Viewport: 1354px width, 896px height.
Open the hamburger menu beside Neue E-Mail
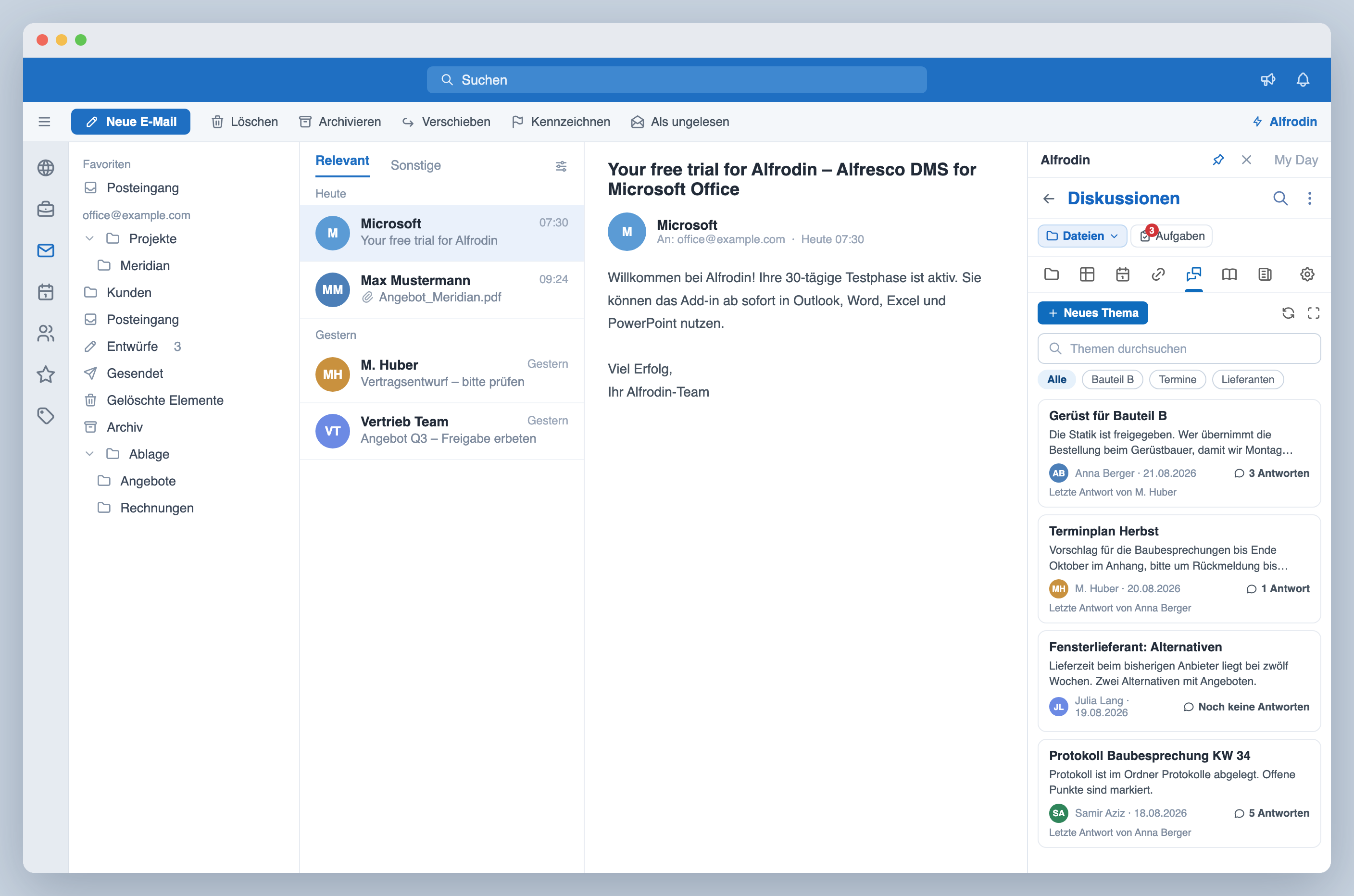pyautogui.click(x=44, y=122)
